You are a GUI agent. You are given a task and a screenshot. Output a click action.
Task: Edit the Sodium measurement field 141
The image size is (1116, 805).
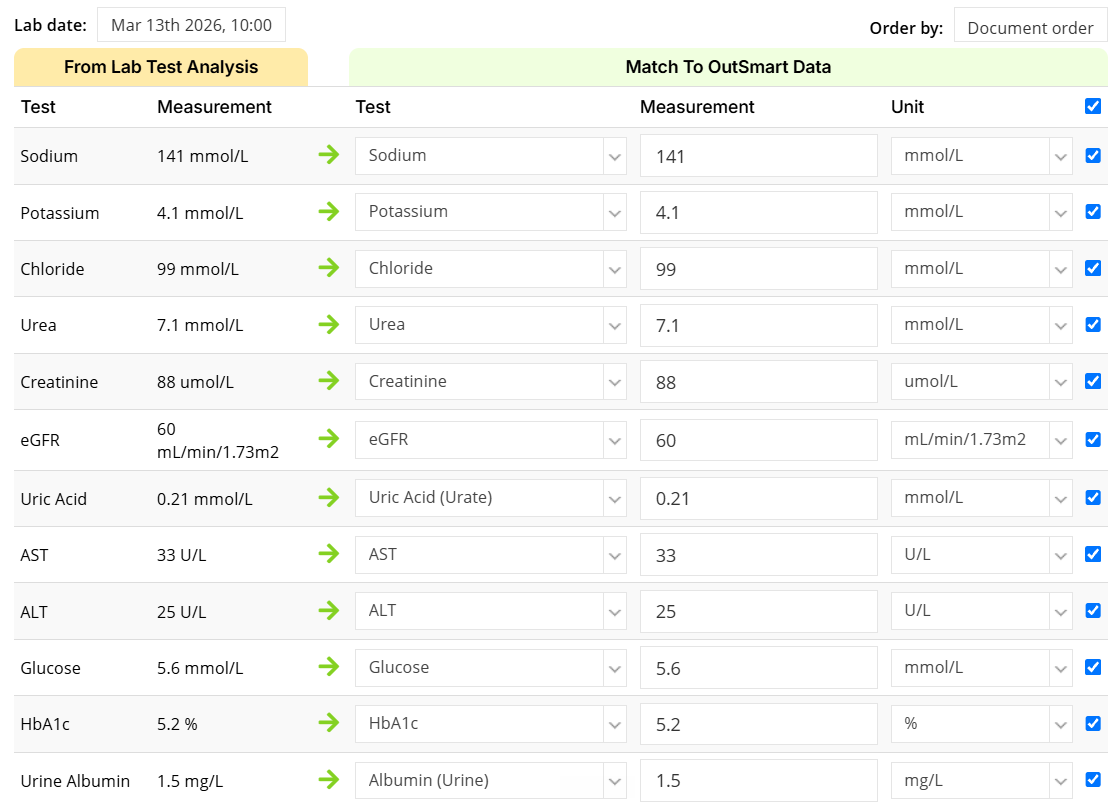tap(759, 156)
